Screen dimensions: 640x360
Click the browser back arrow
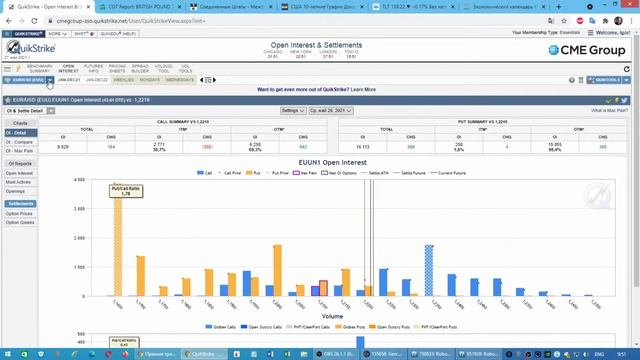coord(9,21)
